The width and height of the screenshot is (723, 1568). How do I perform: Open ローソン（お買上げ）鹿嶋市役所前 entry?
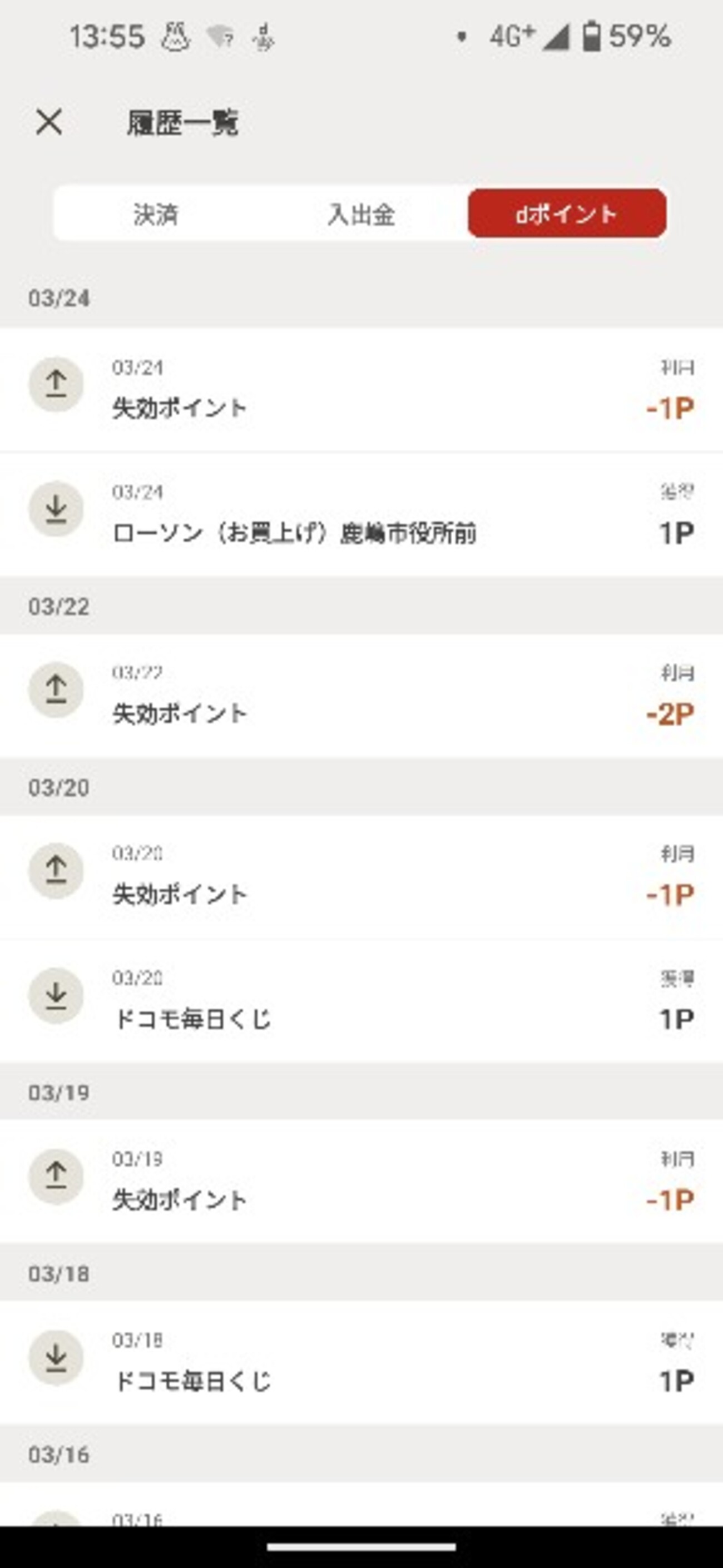(x=294, y=533)
